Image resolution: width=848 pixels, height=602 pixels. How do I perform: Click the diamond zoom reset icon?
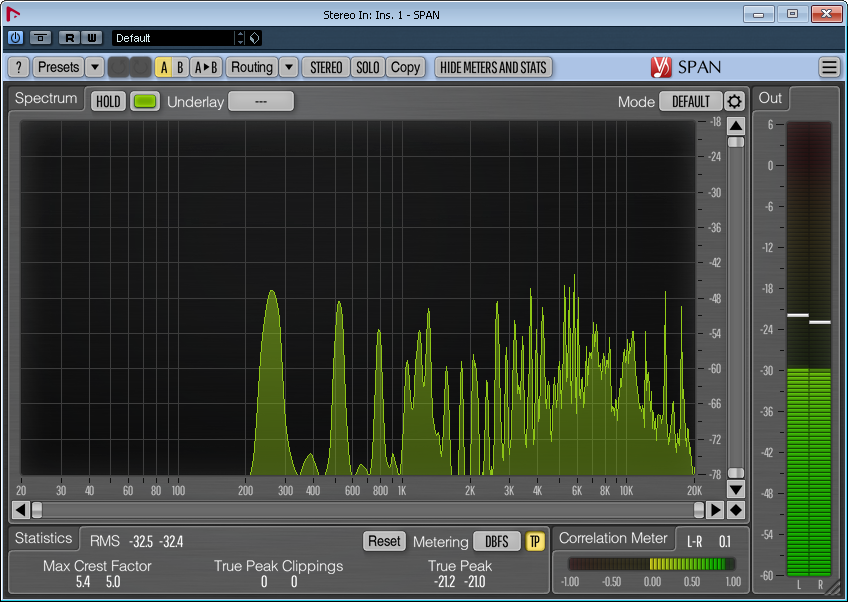[736, 510]
